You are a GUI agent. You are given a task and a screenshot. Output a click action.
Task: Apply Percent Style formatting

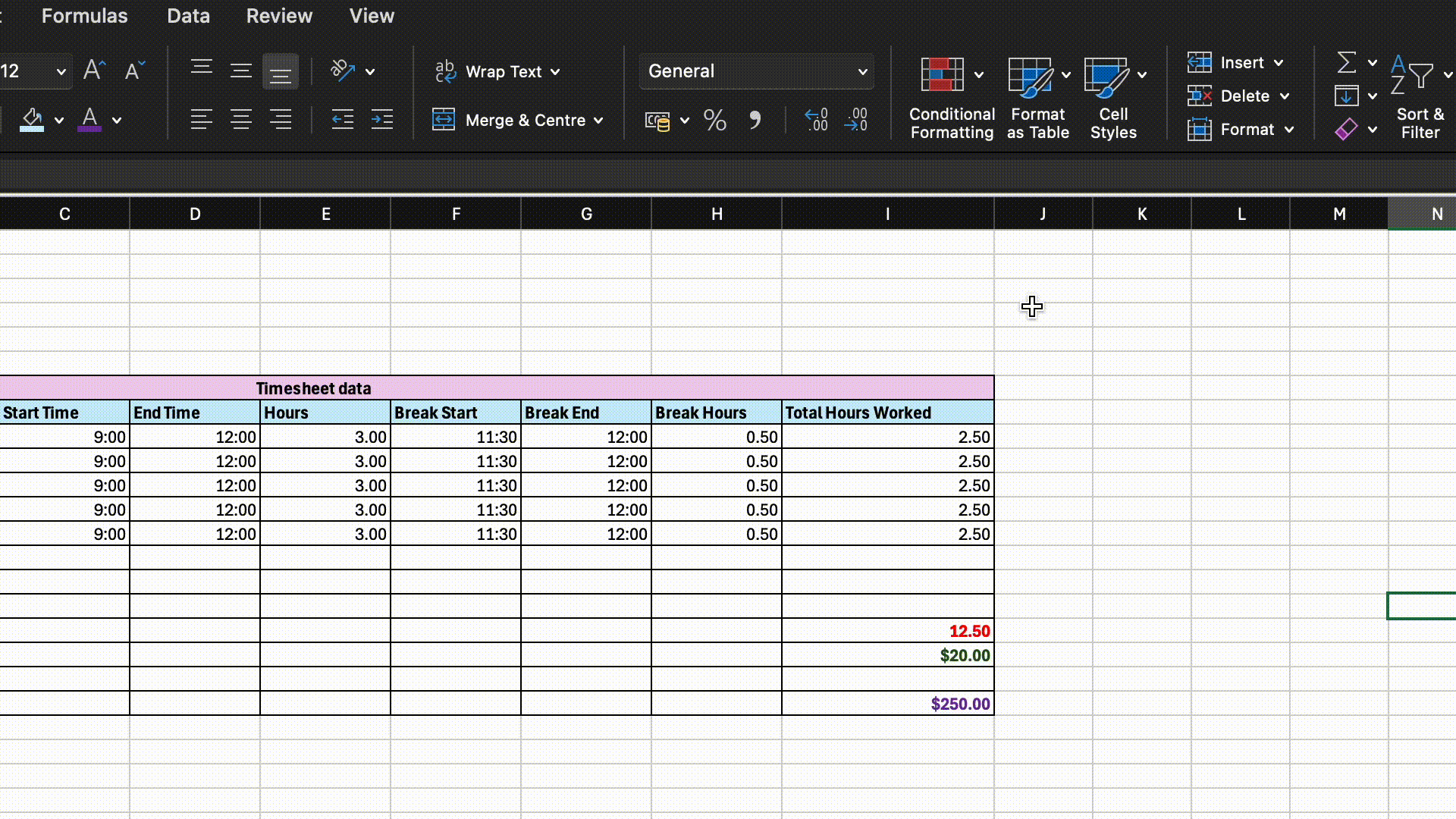tap(714, 120)
